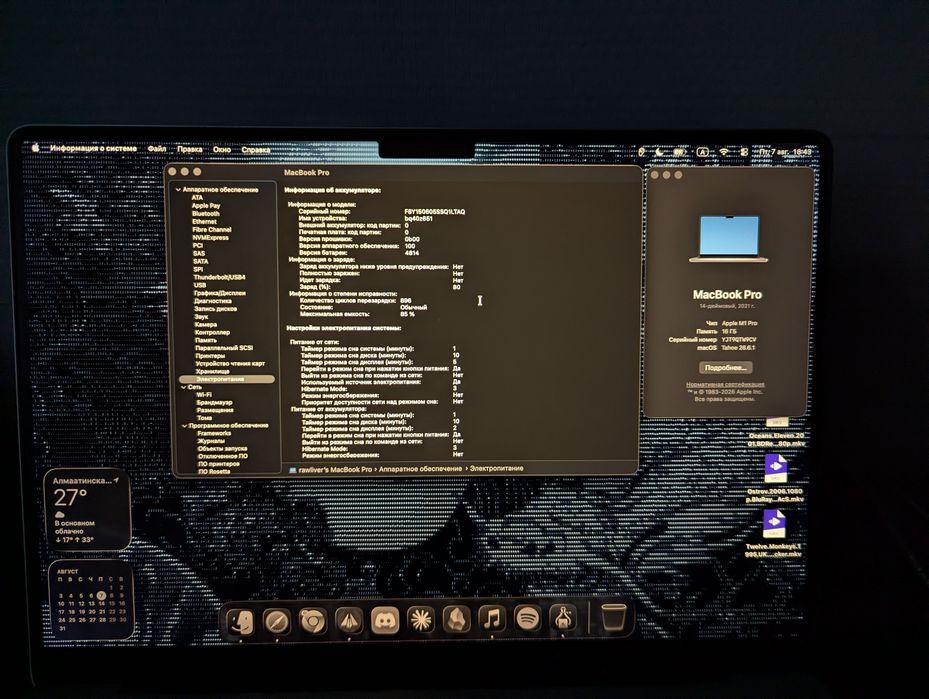The image size is (929, 699).
Task: Open Spotify from the Dock
Action: [x=527, y=618]
